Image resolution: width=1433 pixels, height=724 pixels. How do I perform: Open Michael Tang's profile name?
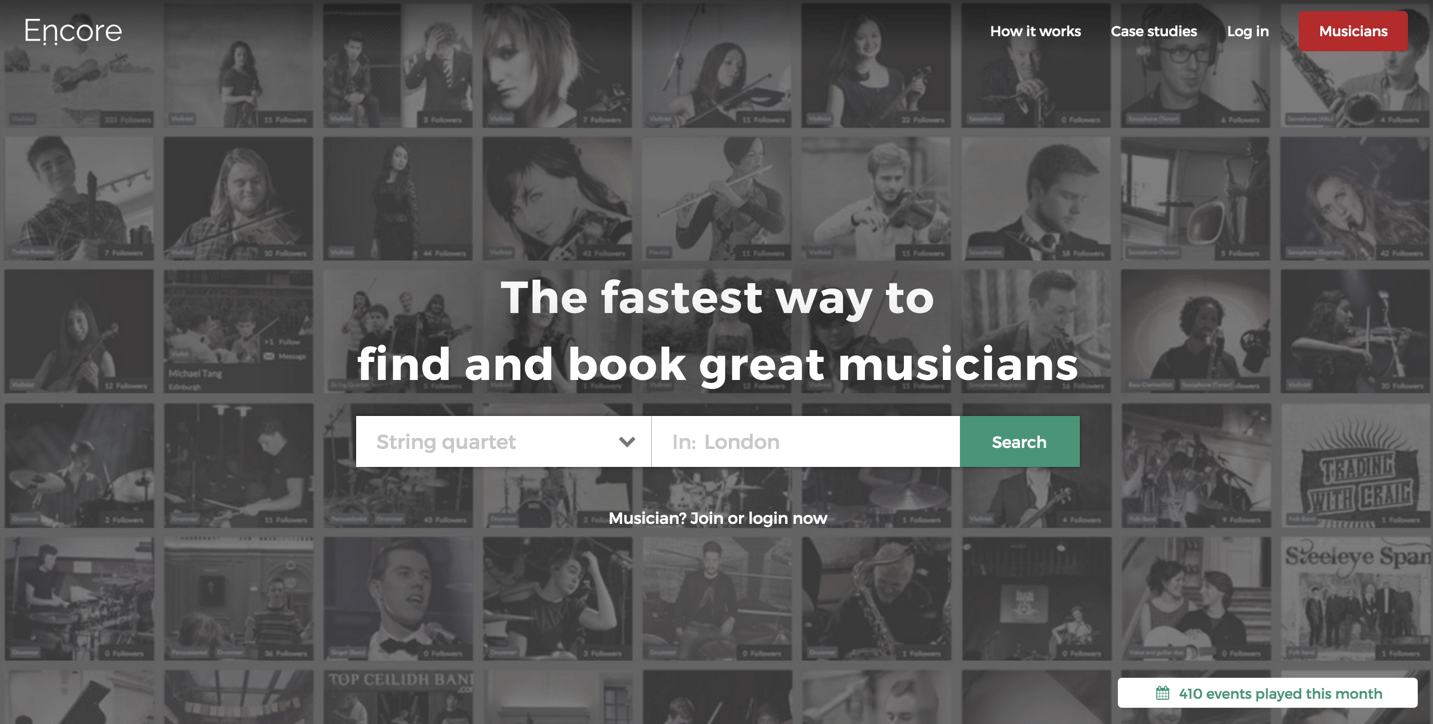pos(195,374)
